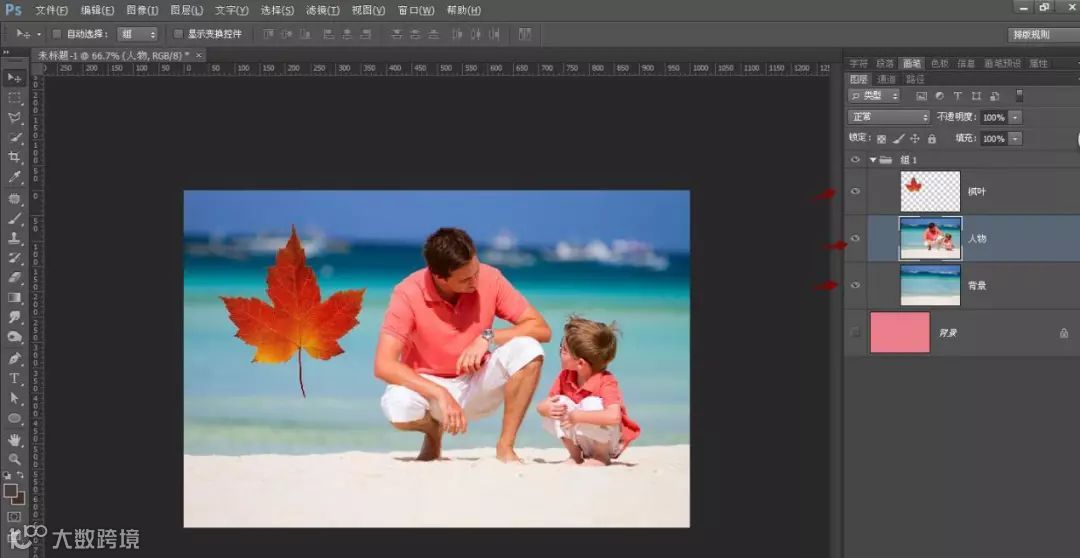Select the Clone Stamp tool
This screenshot has height=558, width=1080.
point(14,238)
